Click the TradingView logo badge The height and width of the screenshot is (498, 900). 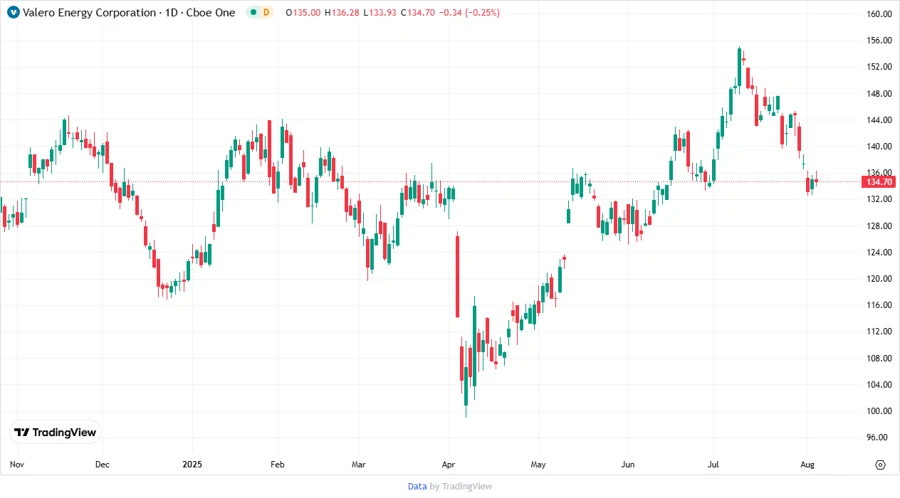(x=55, y=432)
